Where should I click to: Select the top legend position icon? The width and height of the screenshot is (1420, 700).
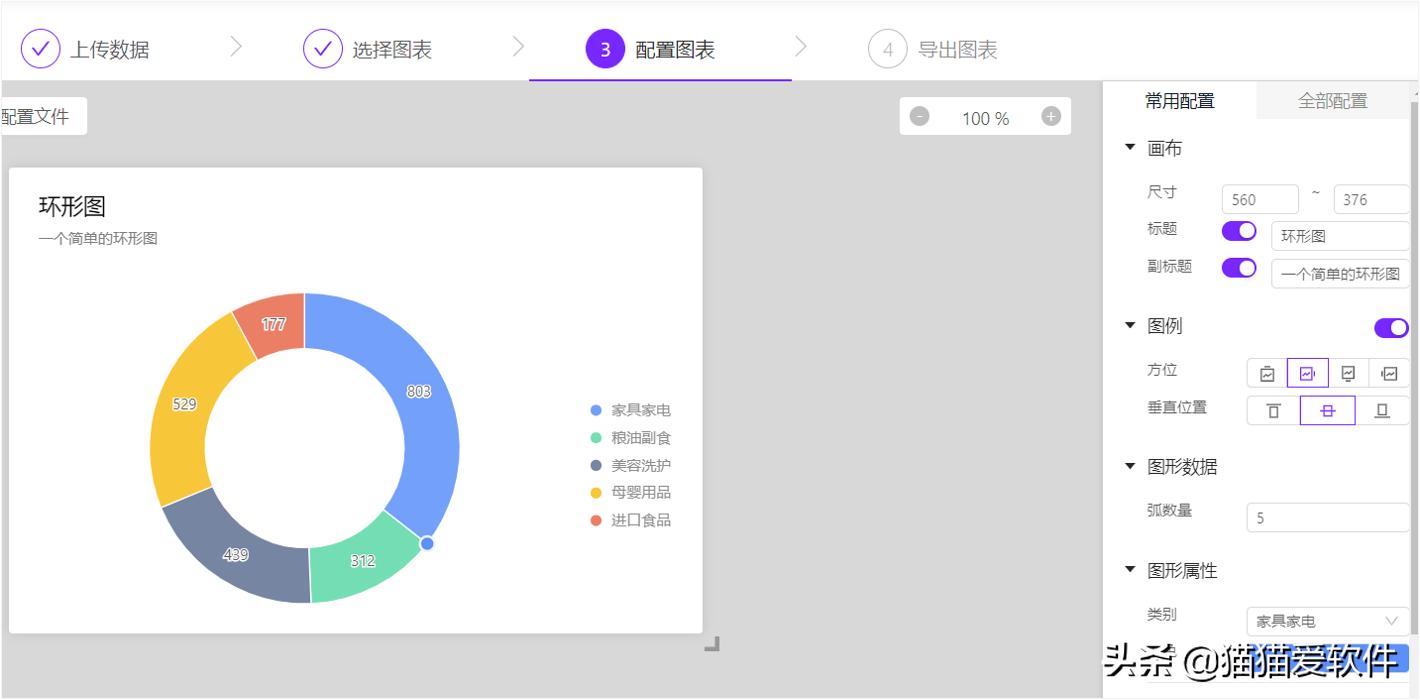click(x=1267, y=373)
